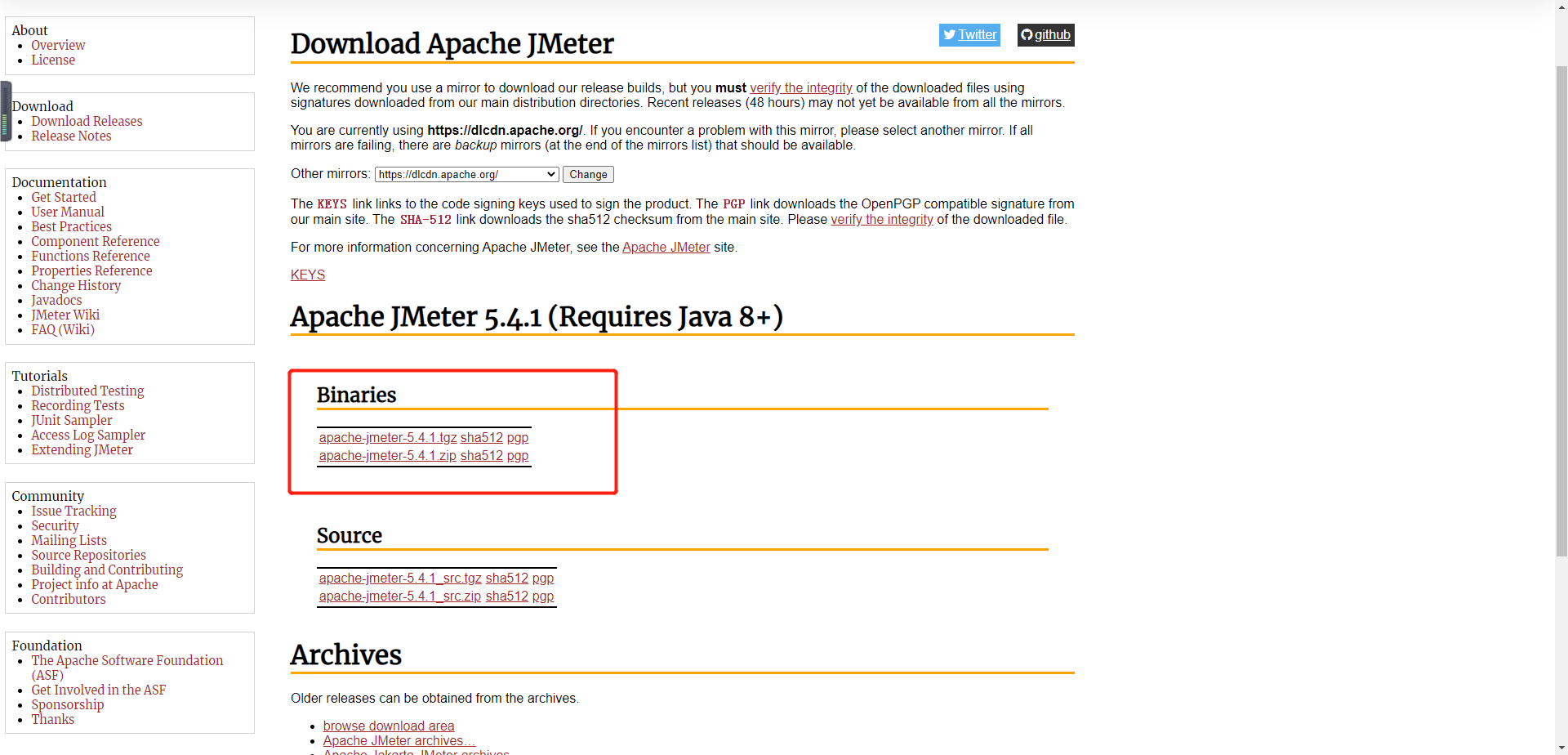Open Issue Tracking under Community
This screenshot has width=1568, height=755.
pyautogui.click(x=74, y=511)
